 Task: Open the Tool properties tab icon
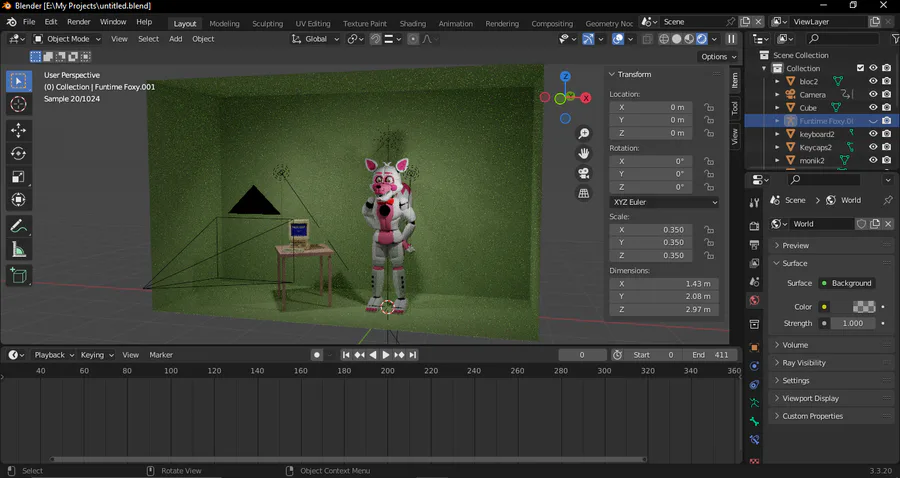point(754,203)
